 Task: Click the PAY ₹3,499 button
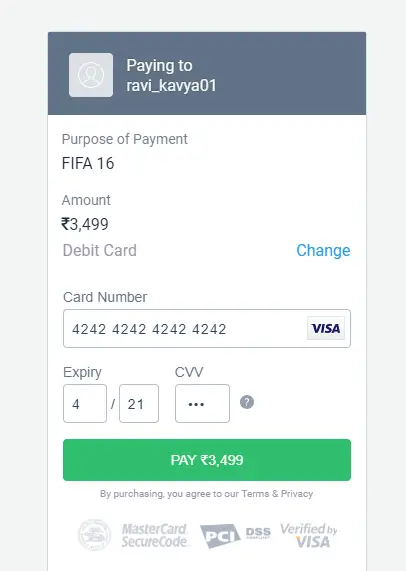pos(207,460)
